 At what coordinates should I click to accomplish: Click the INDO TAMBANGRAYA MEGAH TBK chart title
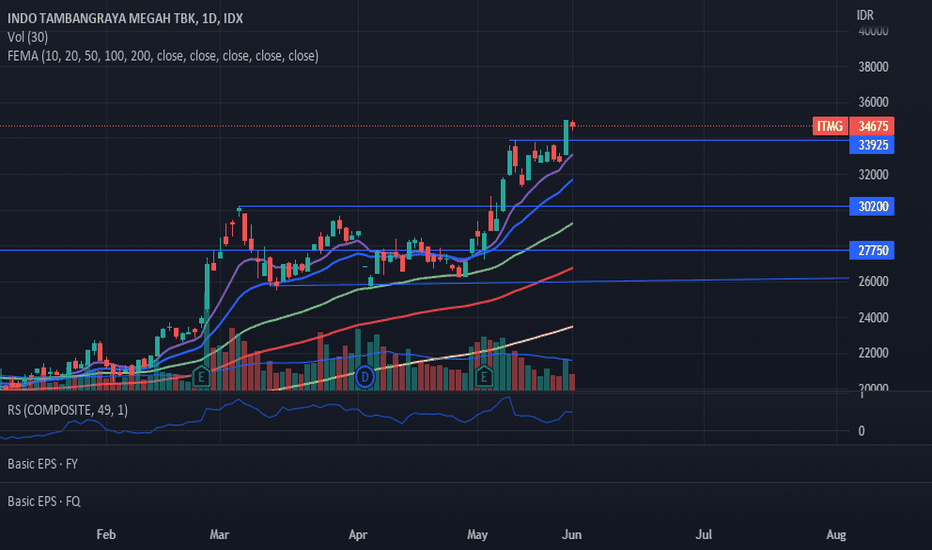[x=125, y=18]
